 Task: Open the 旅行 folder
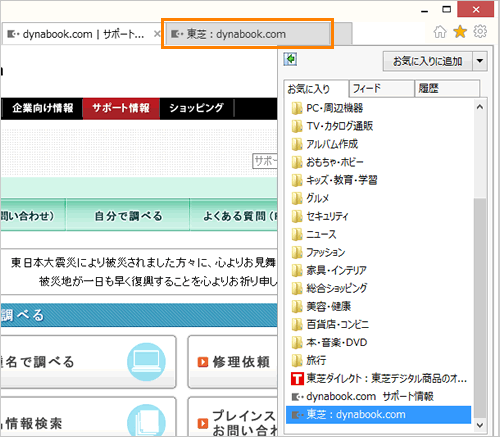(309, 360)
